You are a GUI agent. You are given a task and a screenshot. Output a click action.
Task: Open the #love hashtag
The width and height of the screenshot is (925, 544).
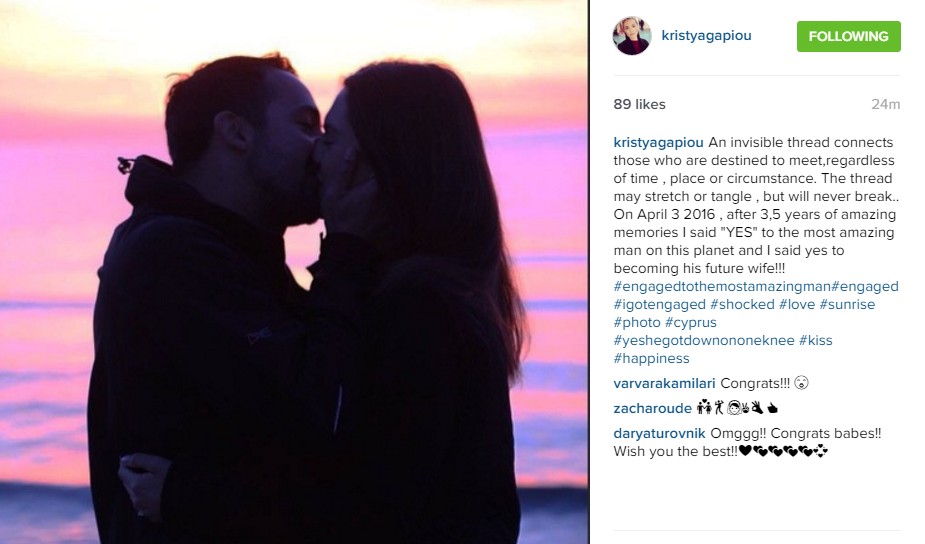click(x=796, y=304)
